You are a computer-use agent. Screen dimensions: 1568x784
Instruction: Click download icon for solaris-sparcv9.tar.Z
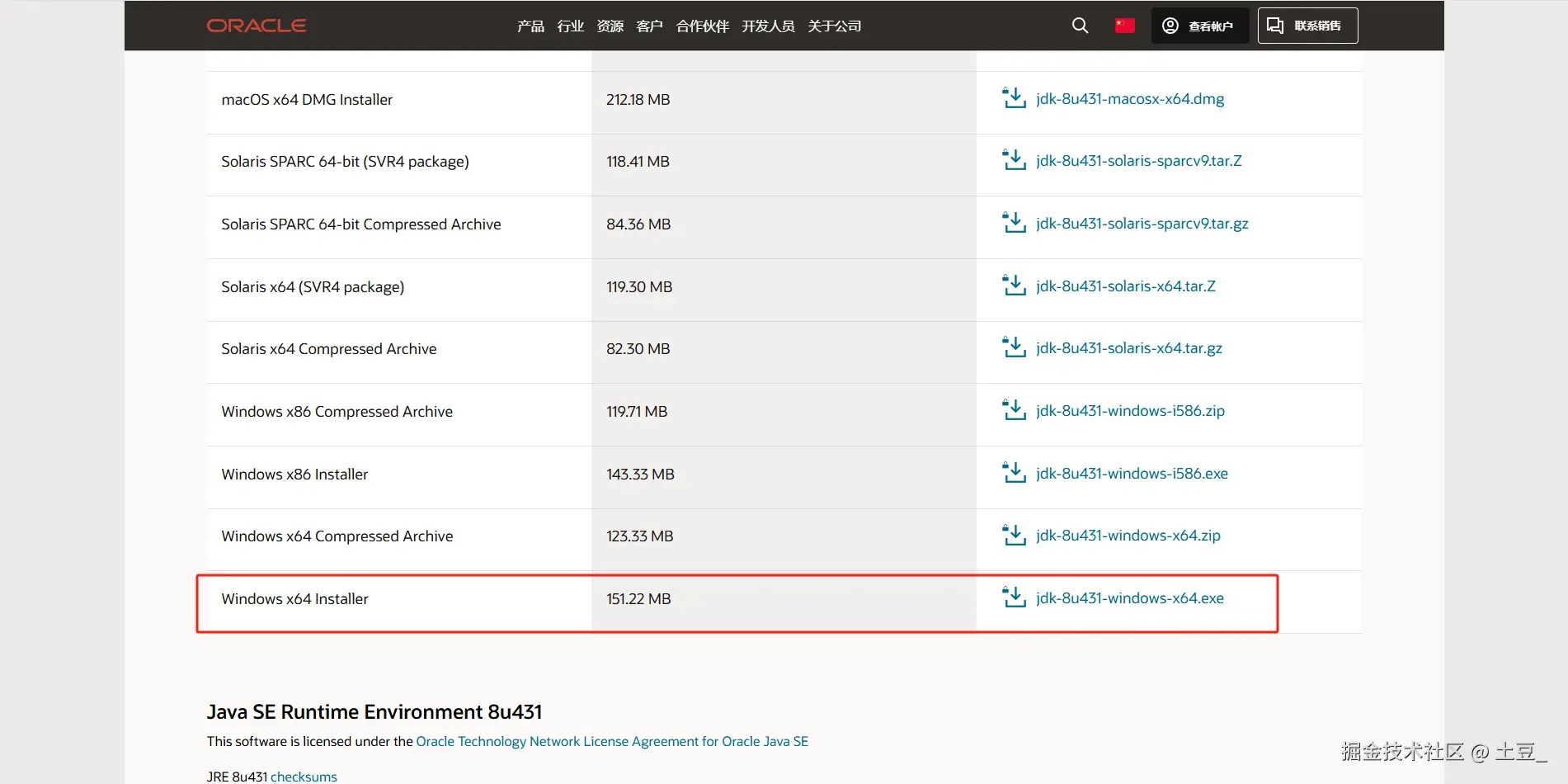(1014, 160)
